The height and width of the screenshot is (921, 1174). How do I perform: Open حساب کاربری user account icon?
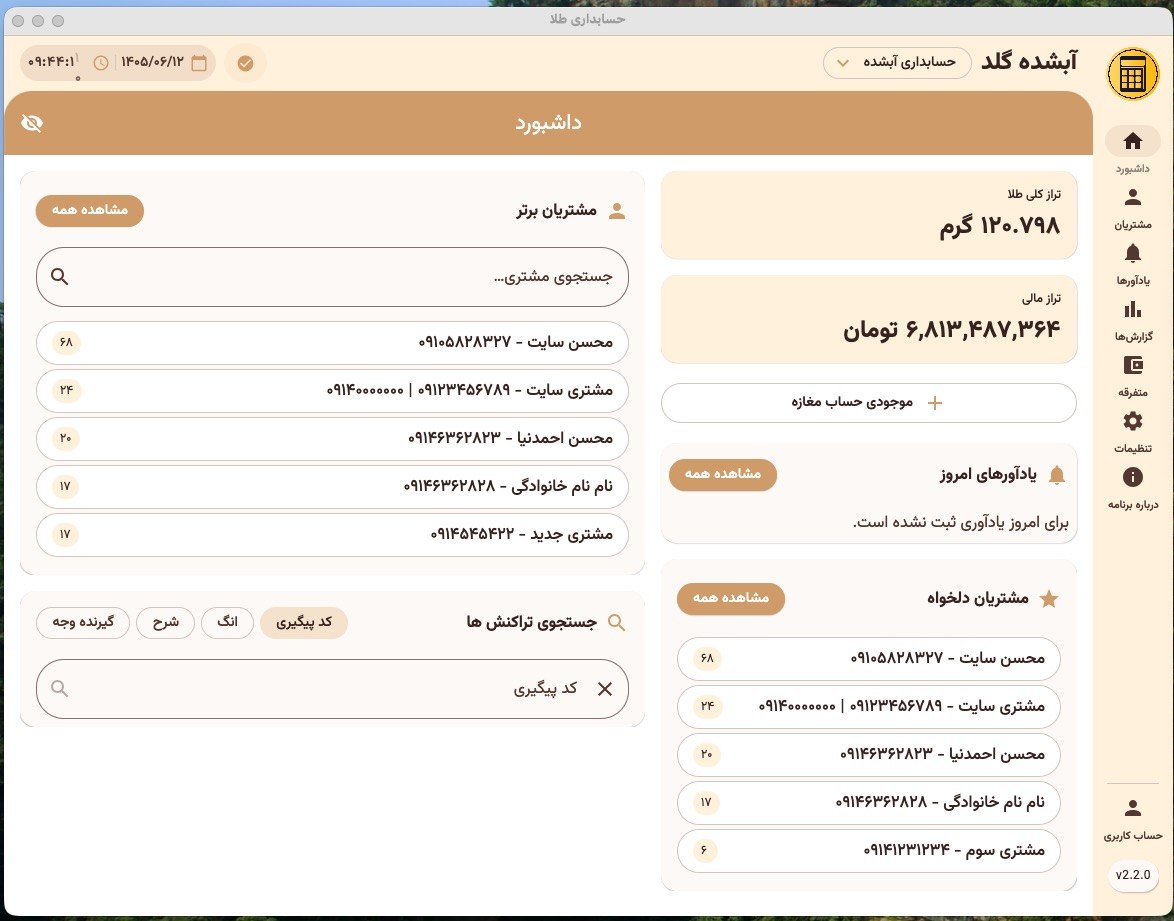(x=1133, y=809)
